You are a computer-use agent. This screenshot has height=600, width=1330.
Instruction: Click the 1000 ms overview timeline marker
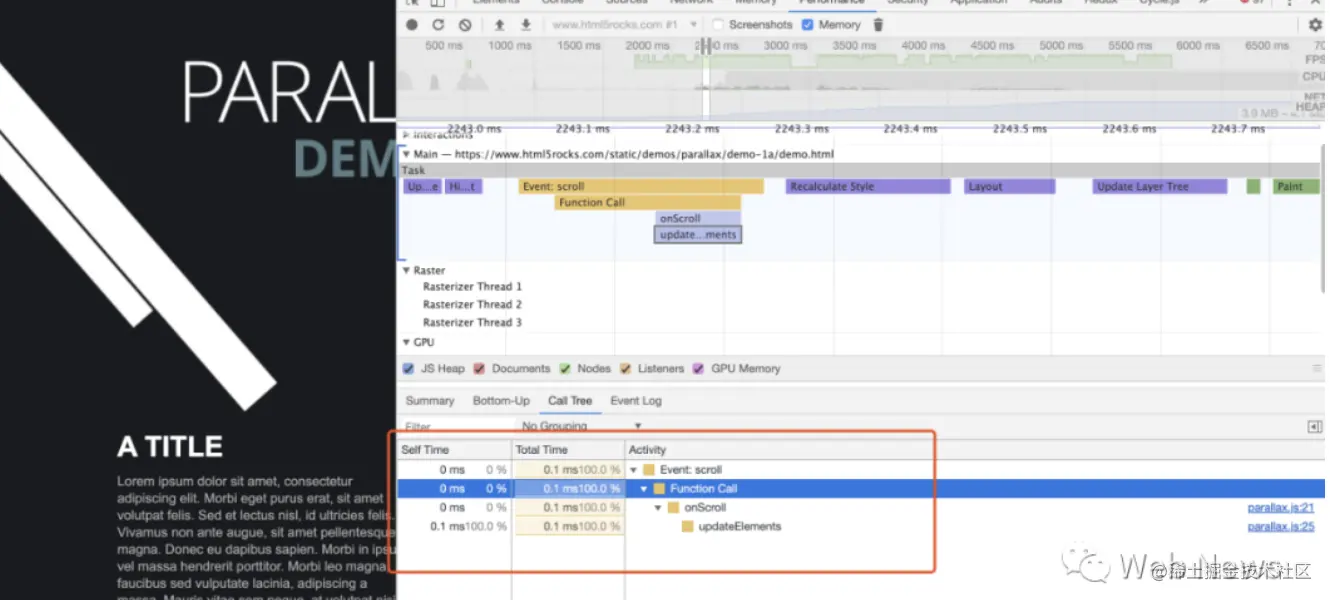509,46
